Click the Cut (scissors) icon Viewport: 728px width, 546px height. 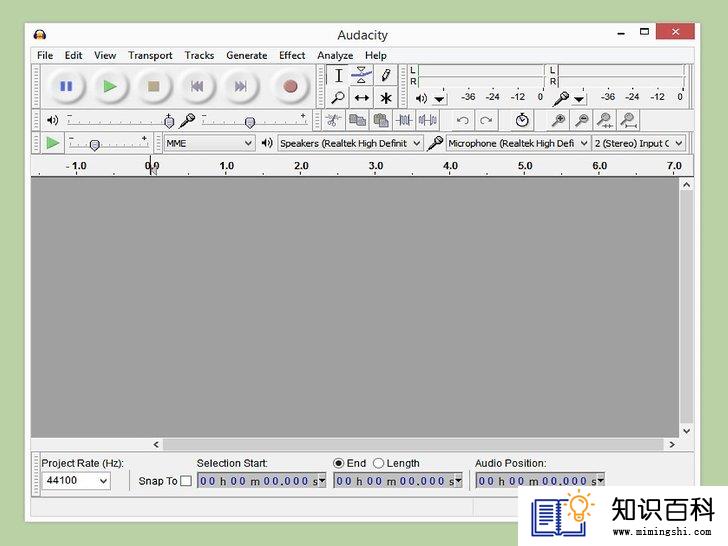pyautogui.click(x=333, y=120)
